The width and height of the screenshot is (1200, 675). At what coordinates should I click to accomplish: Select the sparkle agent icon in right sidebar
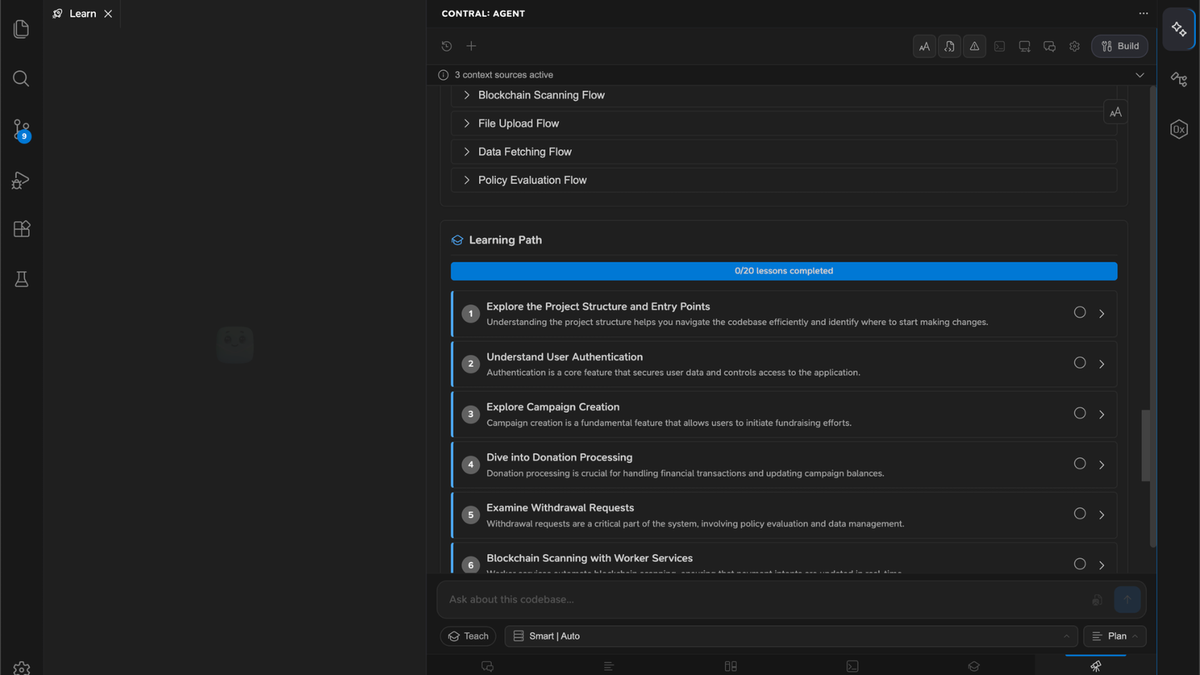pyautogui.click(x=1179, y=30)
